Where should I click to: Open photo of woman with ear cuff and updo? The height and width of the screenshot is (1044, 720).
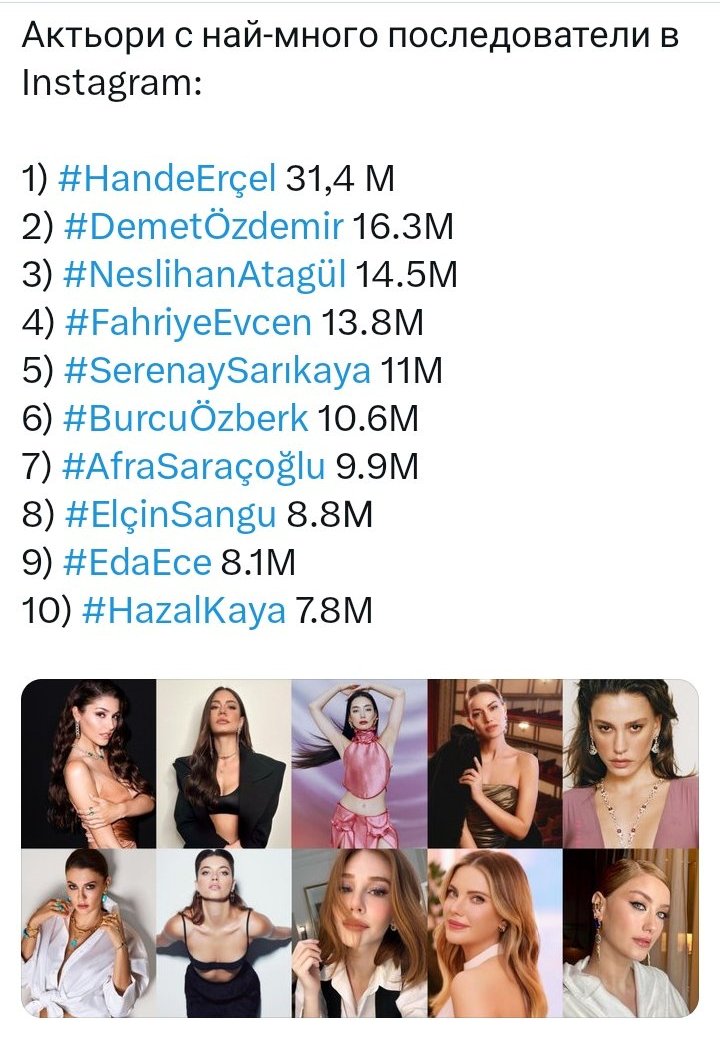pyautogui.click(x=630, y=933)
